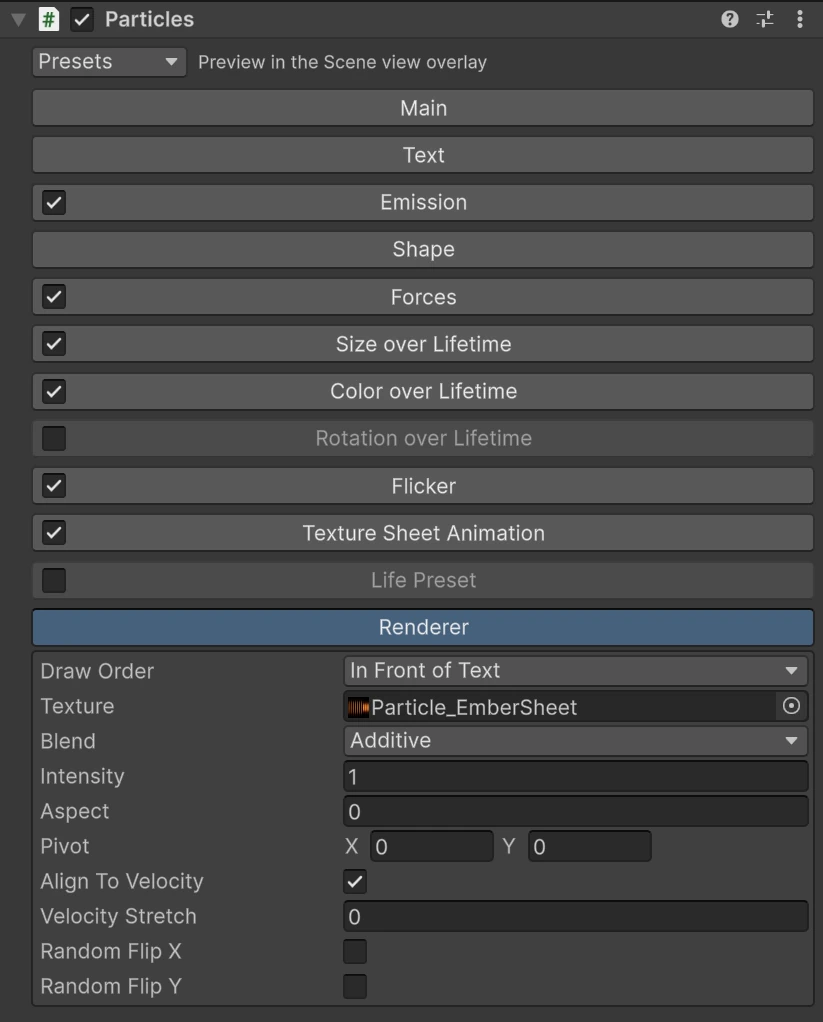This screenshot has height=1022, width=823.
Task: Enable the Life Preset checkbox
Action: point(53,580)
